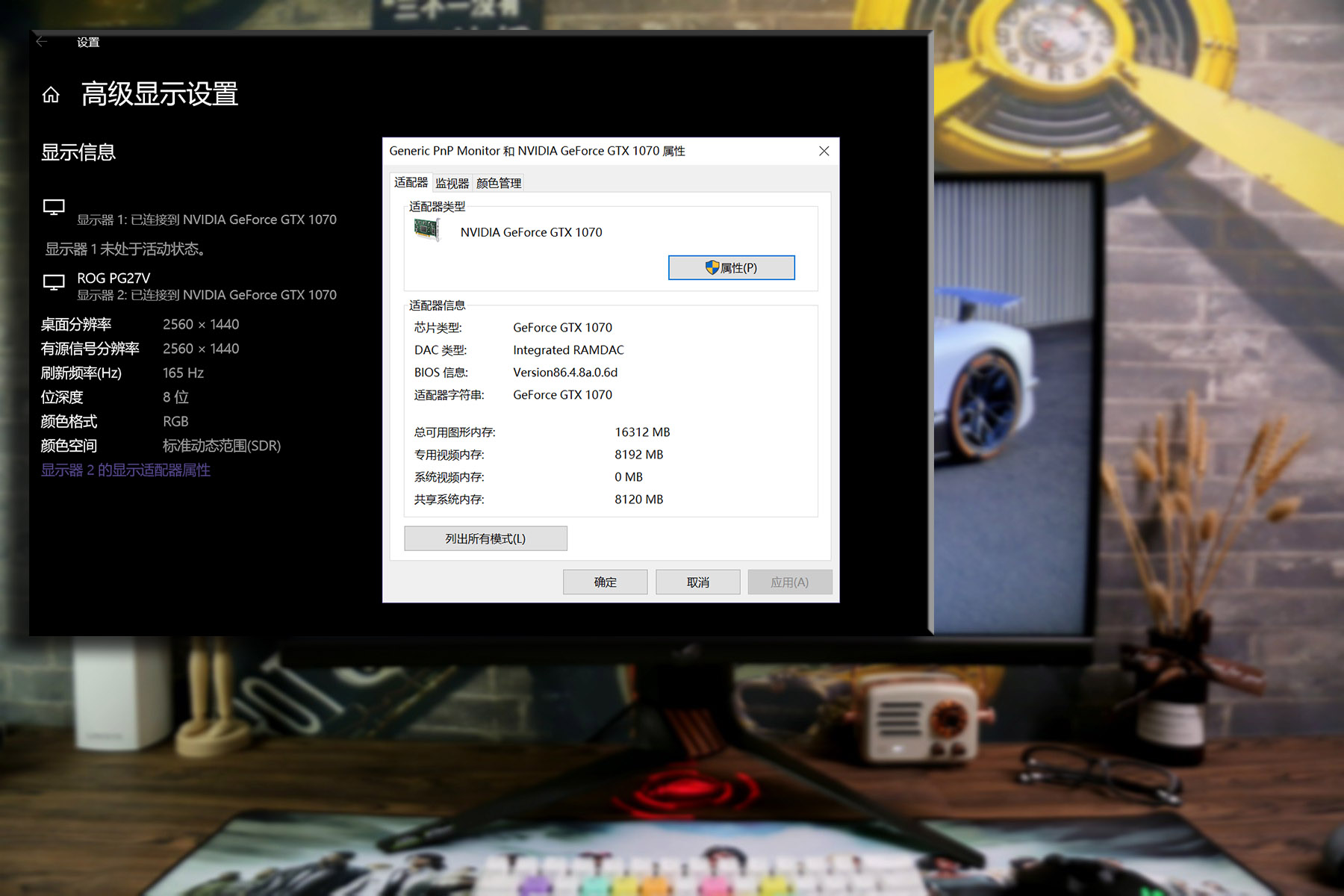
Task: Click the 颜色格式 label
Action: 69,421
